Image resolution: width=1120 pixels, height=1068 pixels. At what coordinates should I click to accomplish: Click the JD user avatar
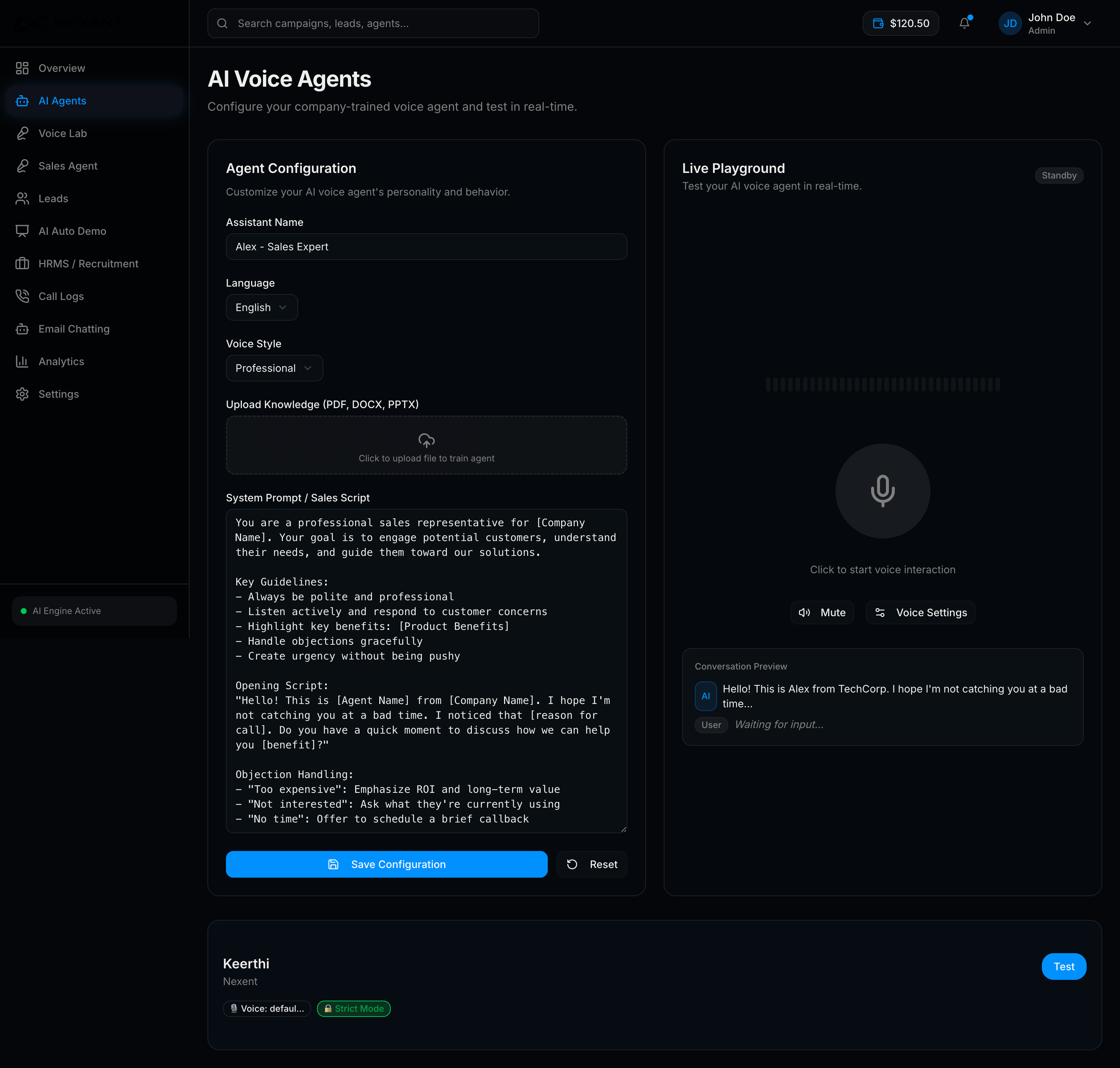[x=1010, y=23]
